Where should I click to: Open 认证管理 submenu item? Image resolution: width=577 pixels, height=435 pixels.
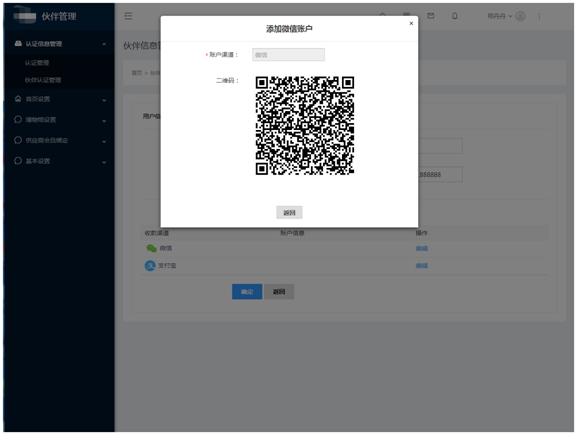pos(37,63)
